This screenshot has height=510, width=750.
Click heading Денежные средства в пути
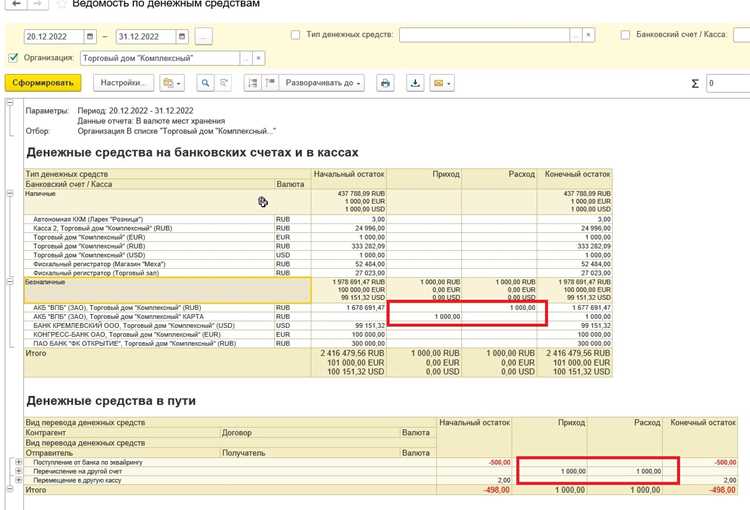(111, 400)
